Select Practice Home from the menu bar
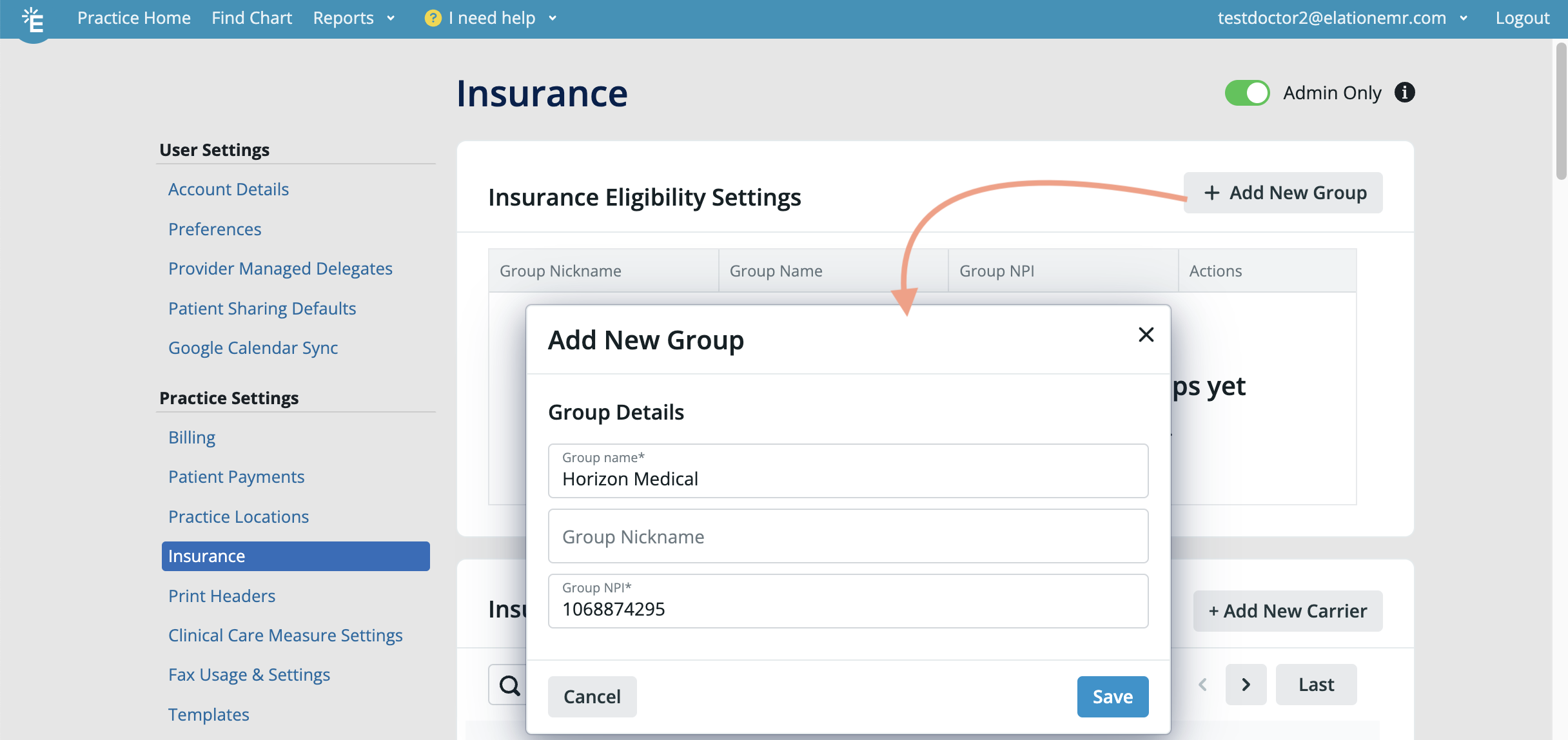1568x740 pixels. (134, 18)
